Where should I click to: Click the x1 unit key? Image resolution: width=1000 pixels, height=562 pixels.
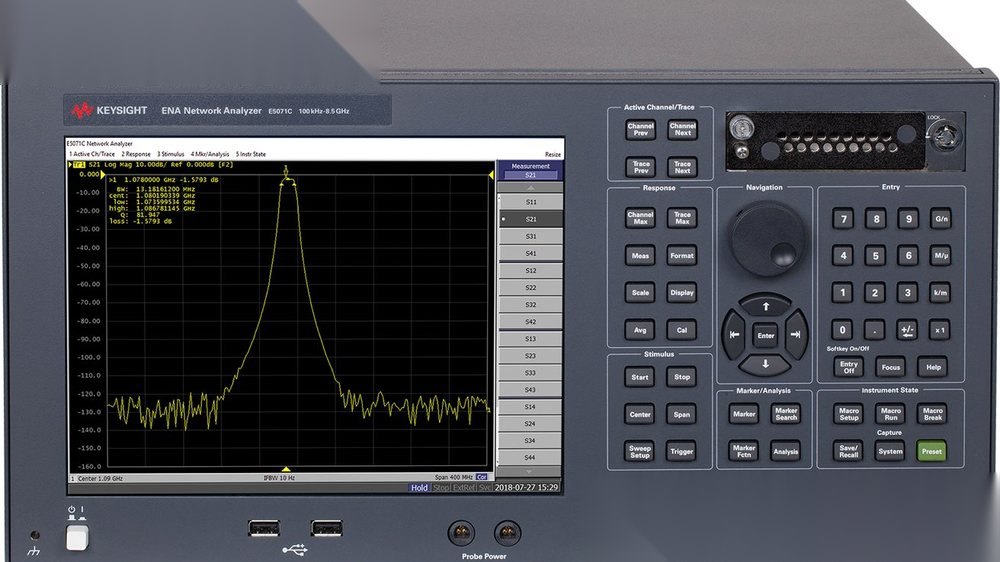pos(939,330)
